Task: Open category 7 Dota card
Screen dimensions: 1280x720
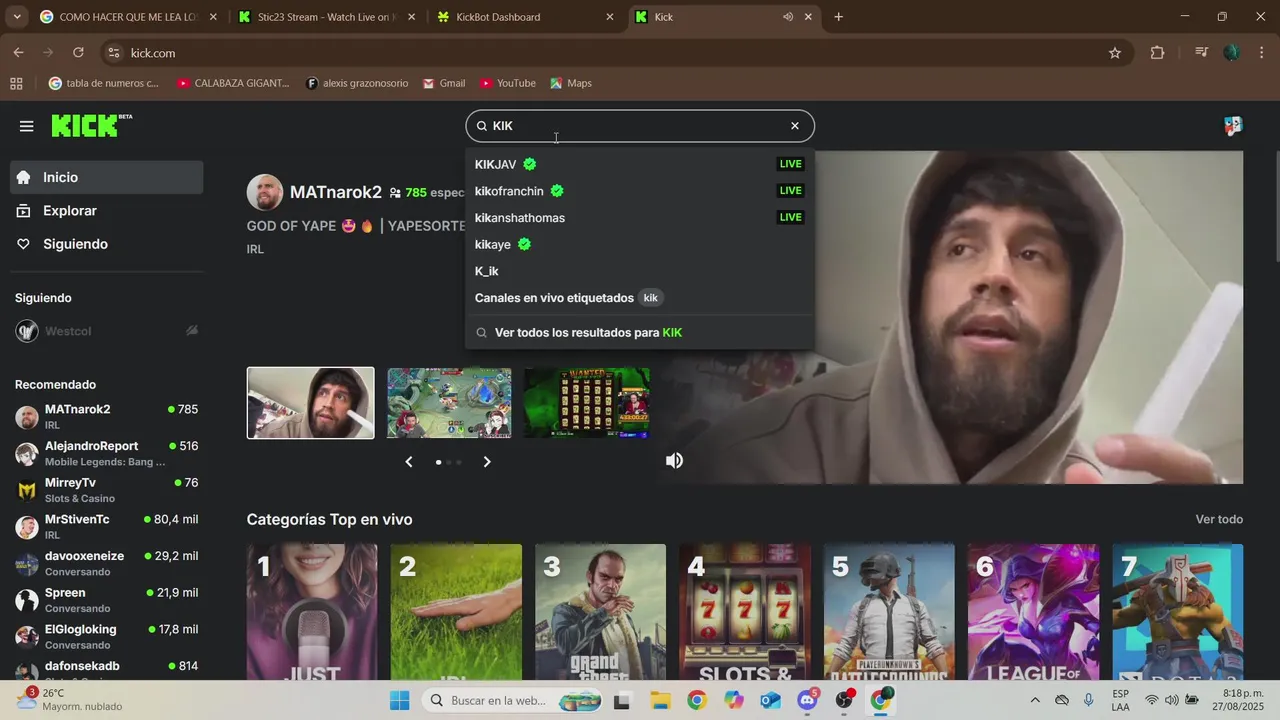Action: (x=1178, y=612)
